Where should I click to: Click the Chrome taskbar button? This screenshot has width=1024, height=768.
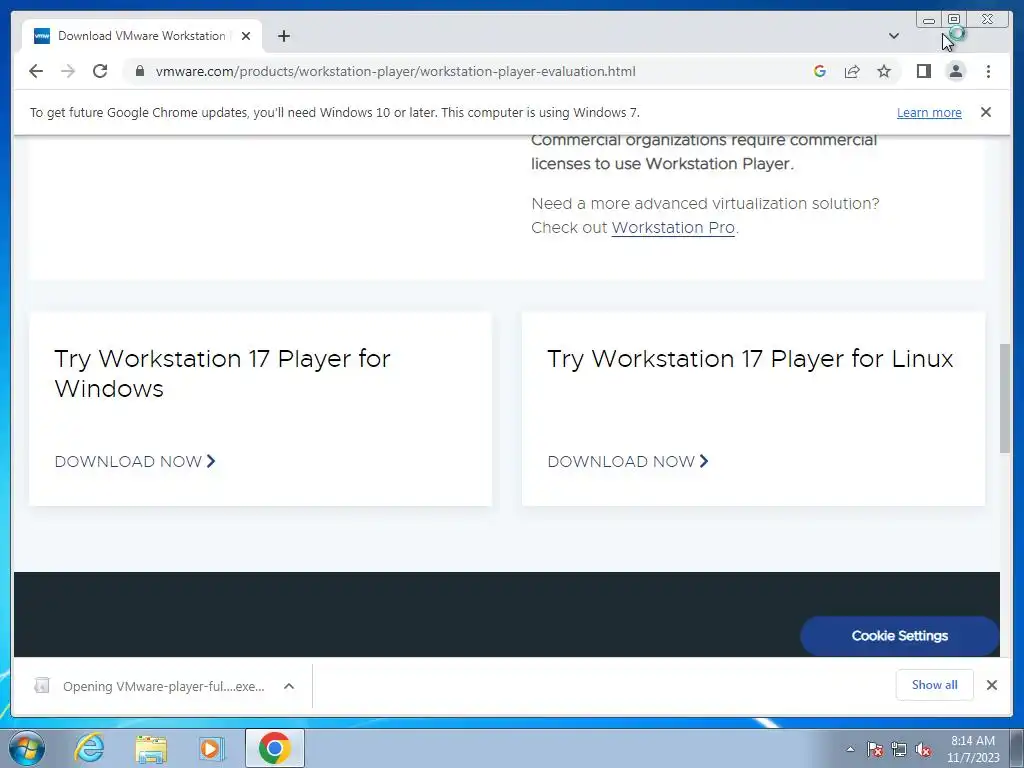(274, 748)
